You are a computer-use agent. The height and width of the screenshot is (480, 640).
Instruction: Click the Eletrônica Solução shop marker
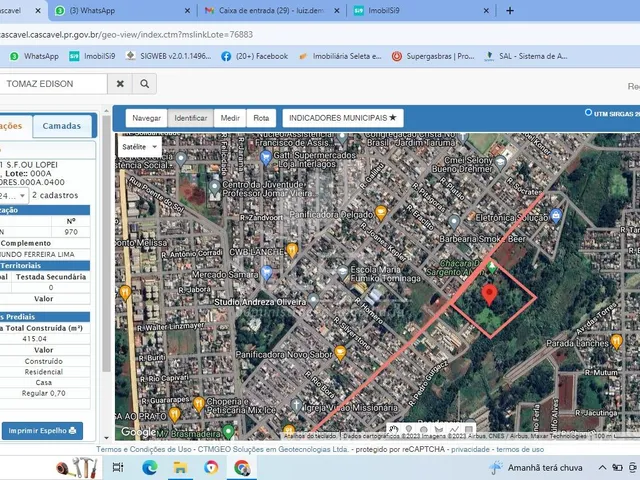[556, 215]
